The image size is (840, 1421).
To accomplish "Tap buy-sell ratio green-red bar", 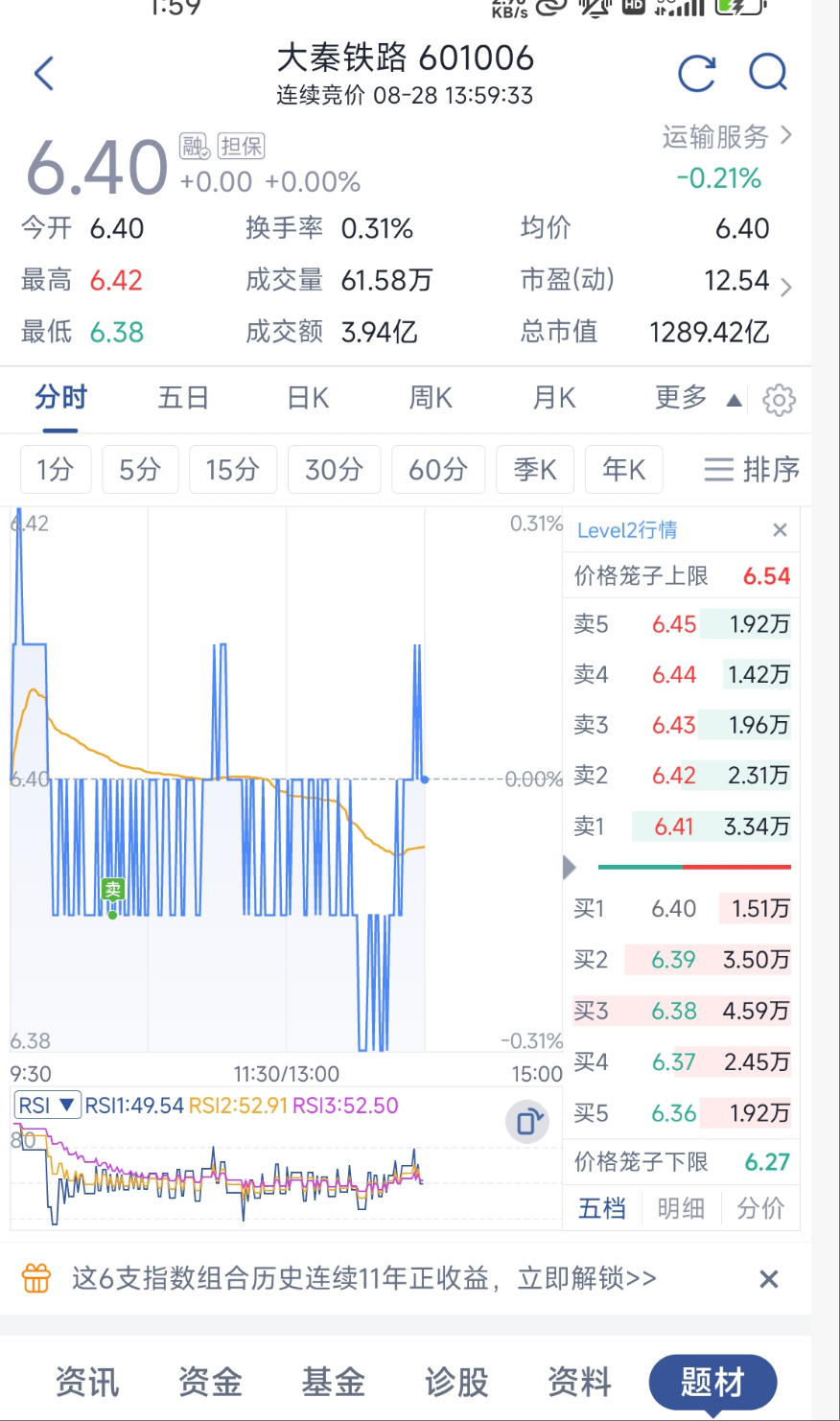I will tap(694, 867).
